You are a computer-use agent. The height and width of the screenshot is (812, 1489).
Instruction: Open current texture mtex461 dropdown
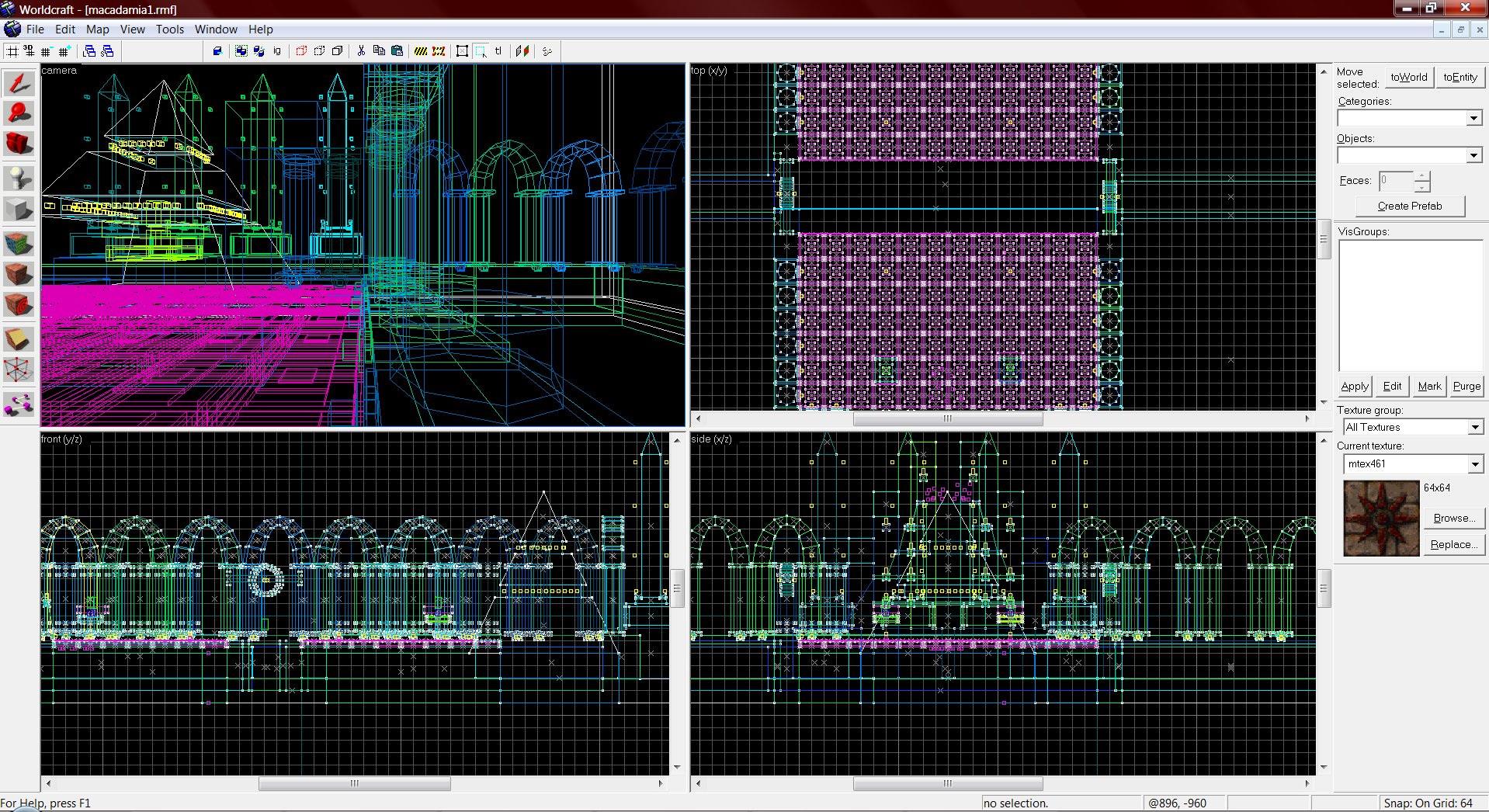(x=1474, y=464)
